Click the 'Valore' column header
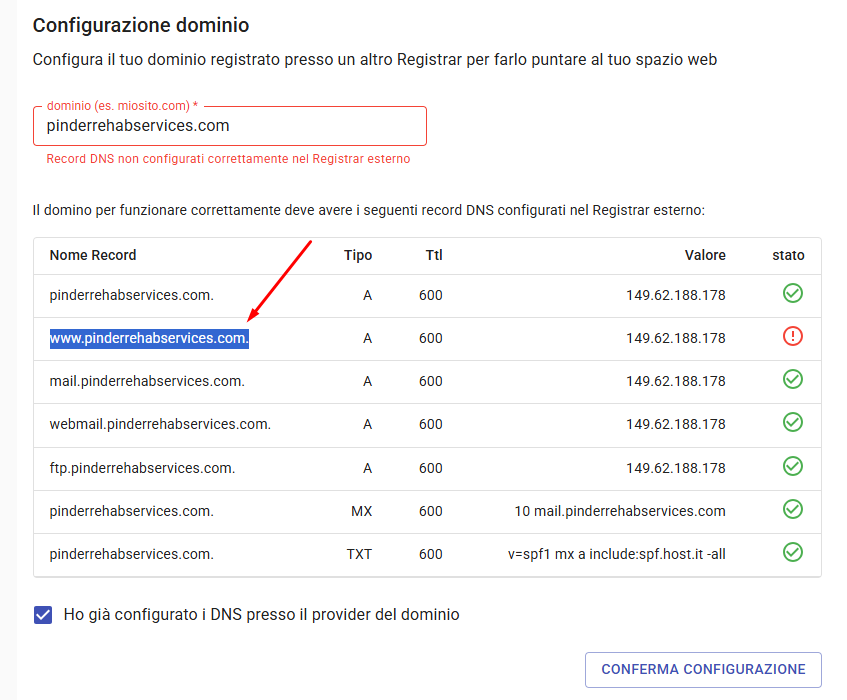The width and height of the screenshot is (847, 700). pos(705,255)
